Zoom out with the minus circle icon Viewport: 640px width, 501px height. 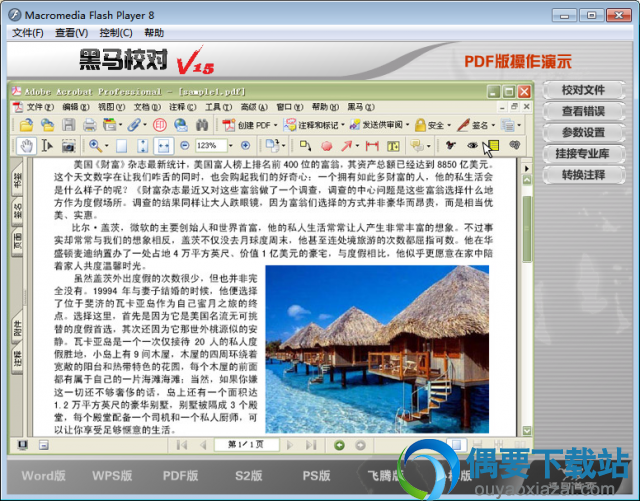click(185, 145)
